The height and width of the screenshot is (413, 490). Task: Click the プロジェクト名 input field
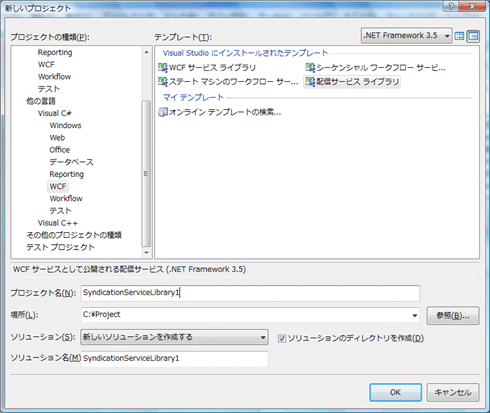[250, 293]
